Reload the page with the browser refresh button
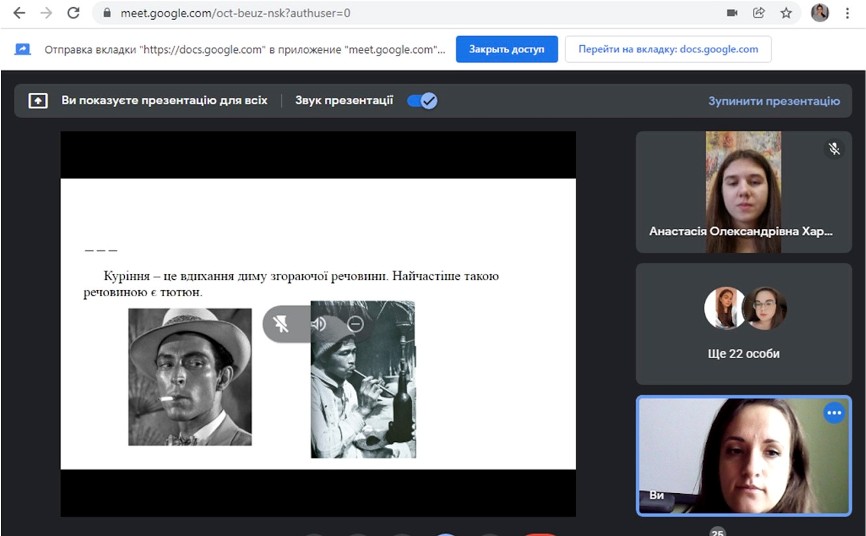Image resolution: width=866 pixels, height=536 pixels. (72, 13)
